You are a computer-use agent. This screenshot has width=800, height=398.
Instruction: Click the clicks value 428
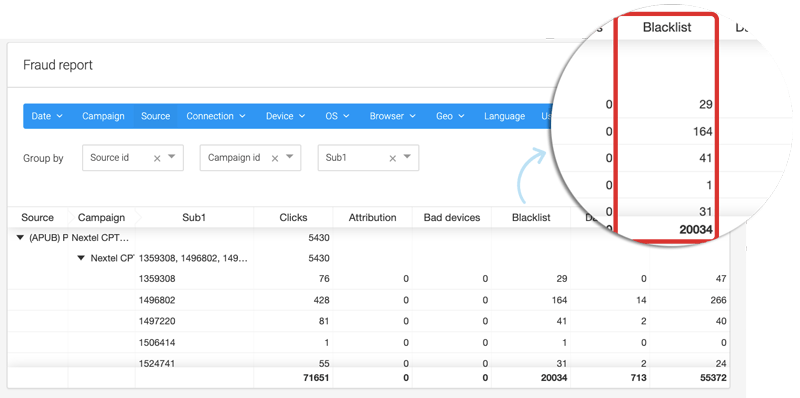click(x=322, y=300)
